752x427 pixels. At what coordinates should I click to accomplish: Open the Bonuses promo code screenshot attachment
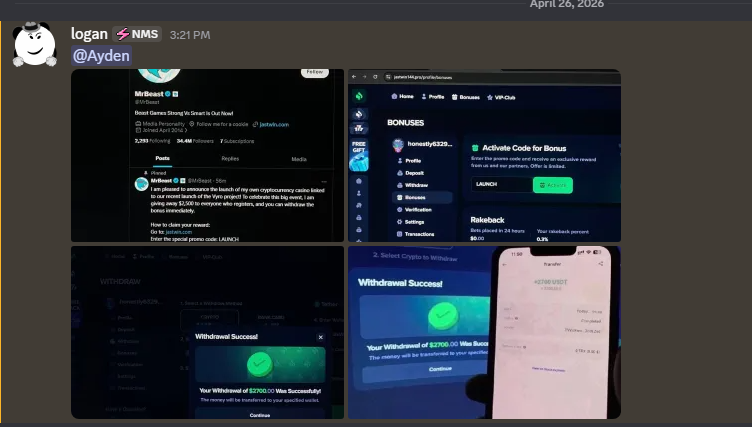pyautogui.click(x=484, y=155)
